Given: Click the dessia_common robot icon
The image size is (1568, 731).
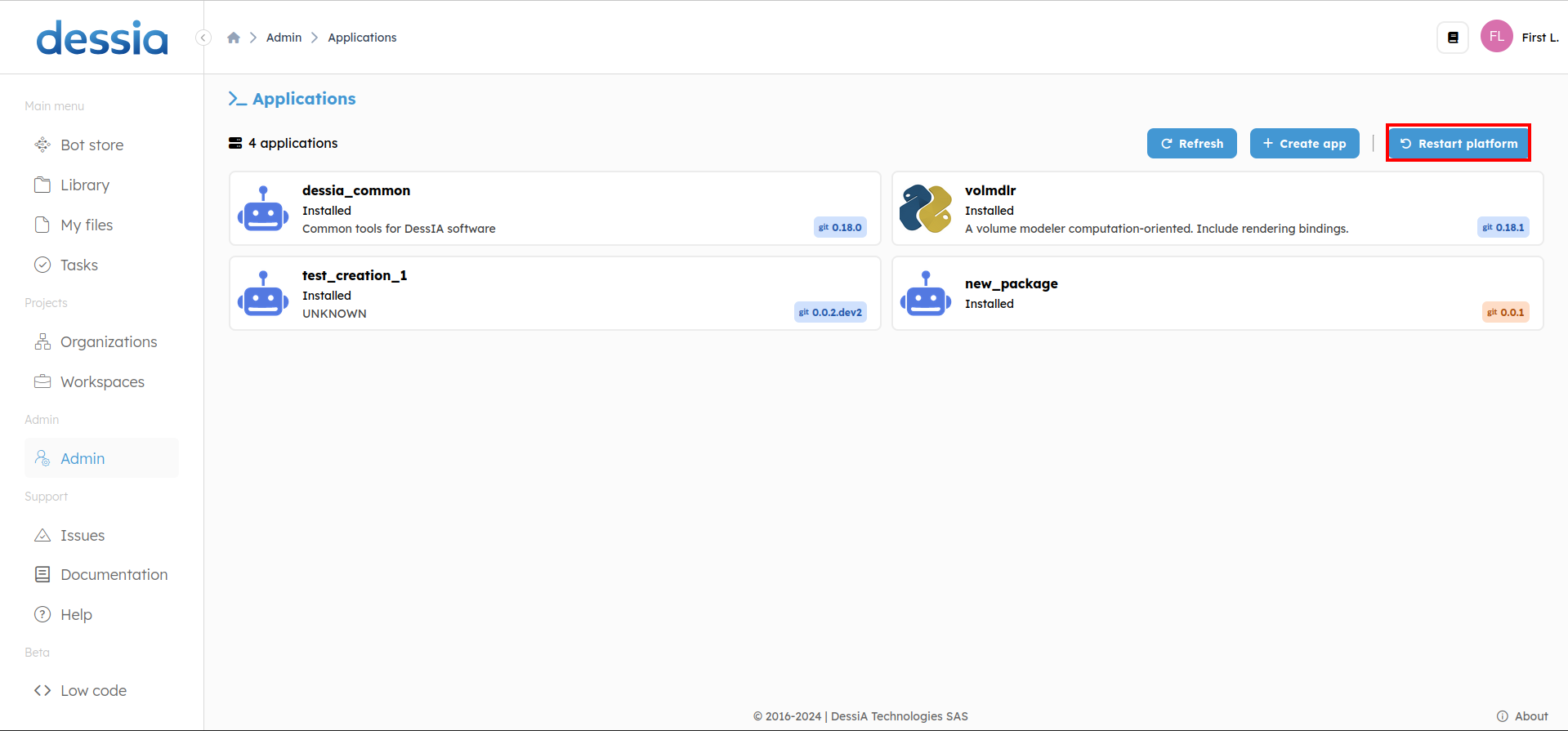Looking at the screenshot, I should [x=263, y=208].
